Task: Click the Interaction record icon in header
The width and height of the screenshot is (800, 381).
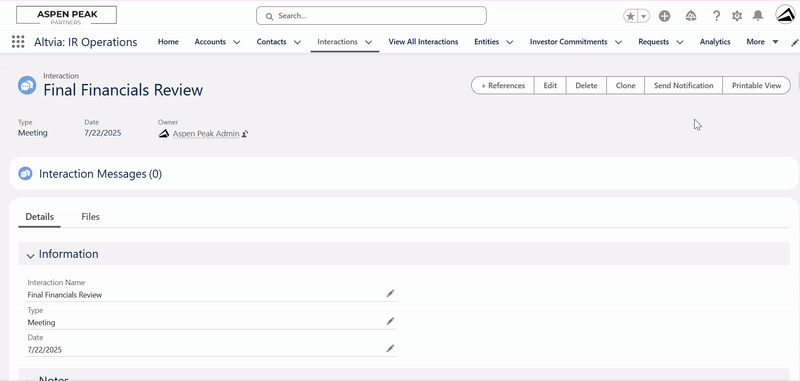Action: point(27,85)
